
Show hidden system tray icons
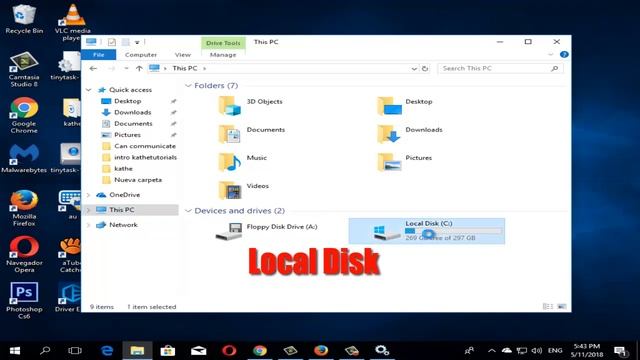pos(492,351)
